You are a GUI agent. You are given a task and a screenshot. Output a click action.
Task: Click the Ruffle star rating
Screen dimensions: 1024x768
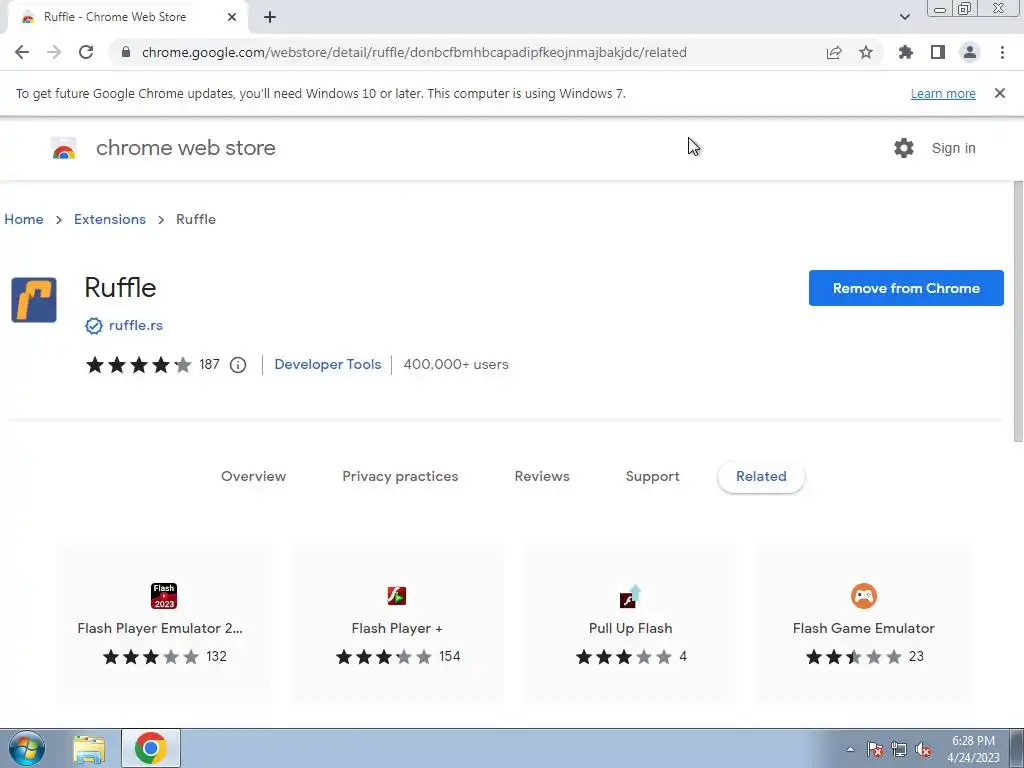(x=138, y=364)
